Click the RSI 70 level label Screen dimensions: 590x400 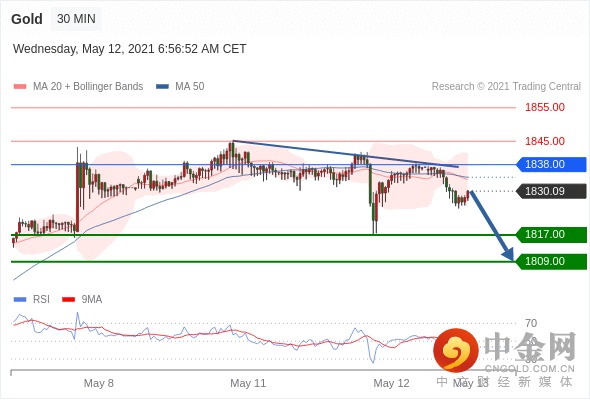(x=531, y=323)
